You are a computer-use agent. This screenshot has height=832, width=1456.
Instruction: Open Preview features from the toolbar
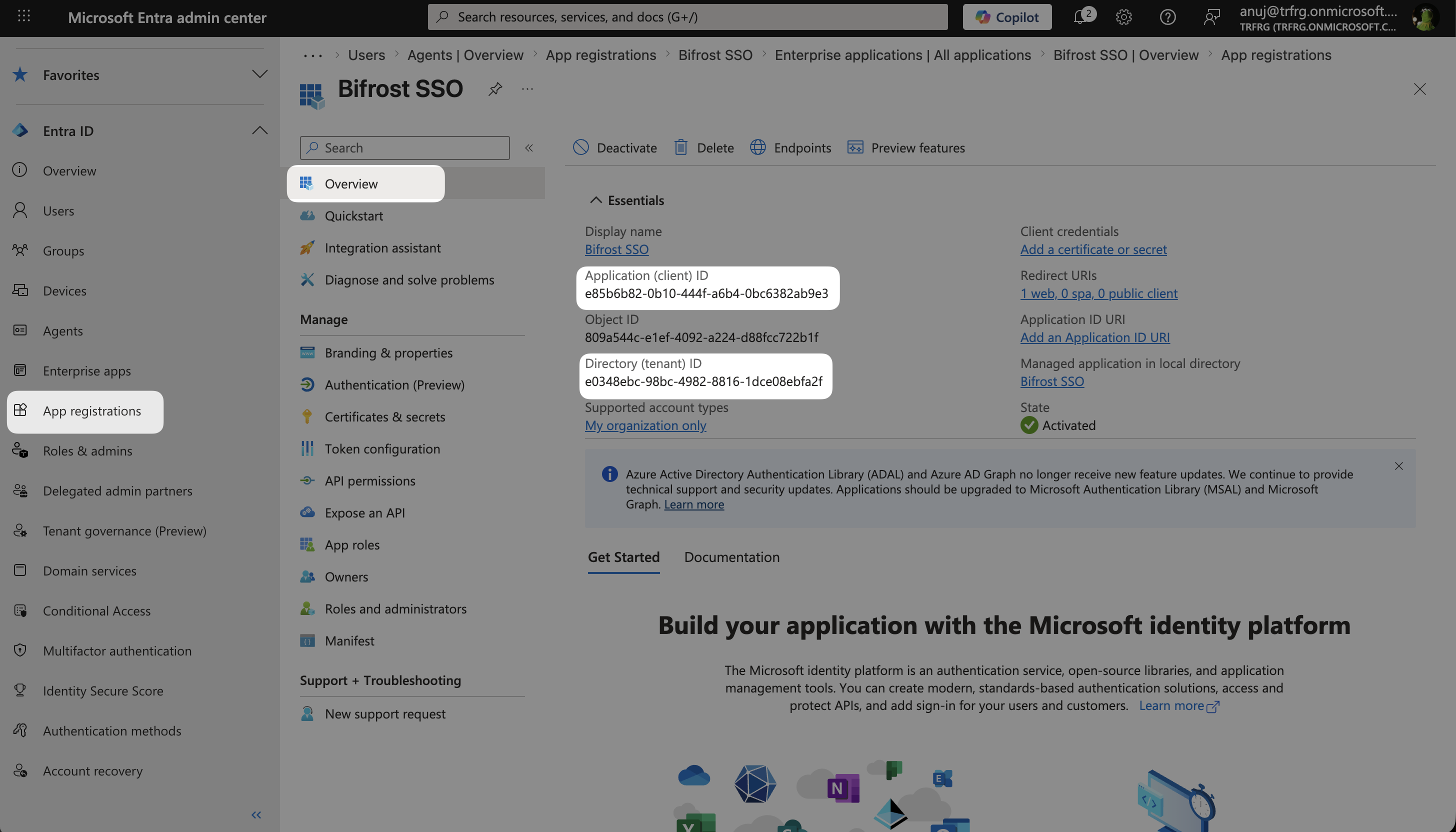[906, 147]
